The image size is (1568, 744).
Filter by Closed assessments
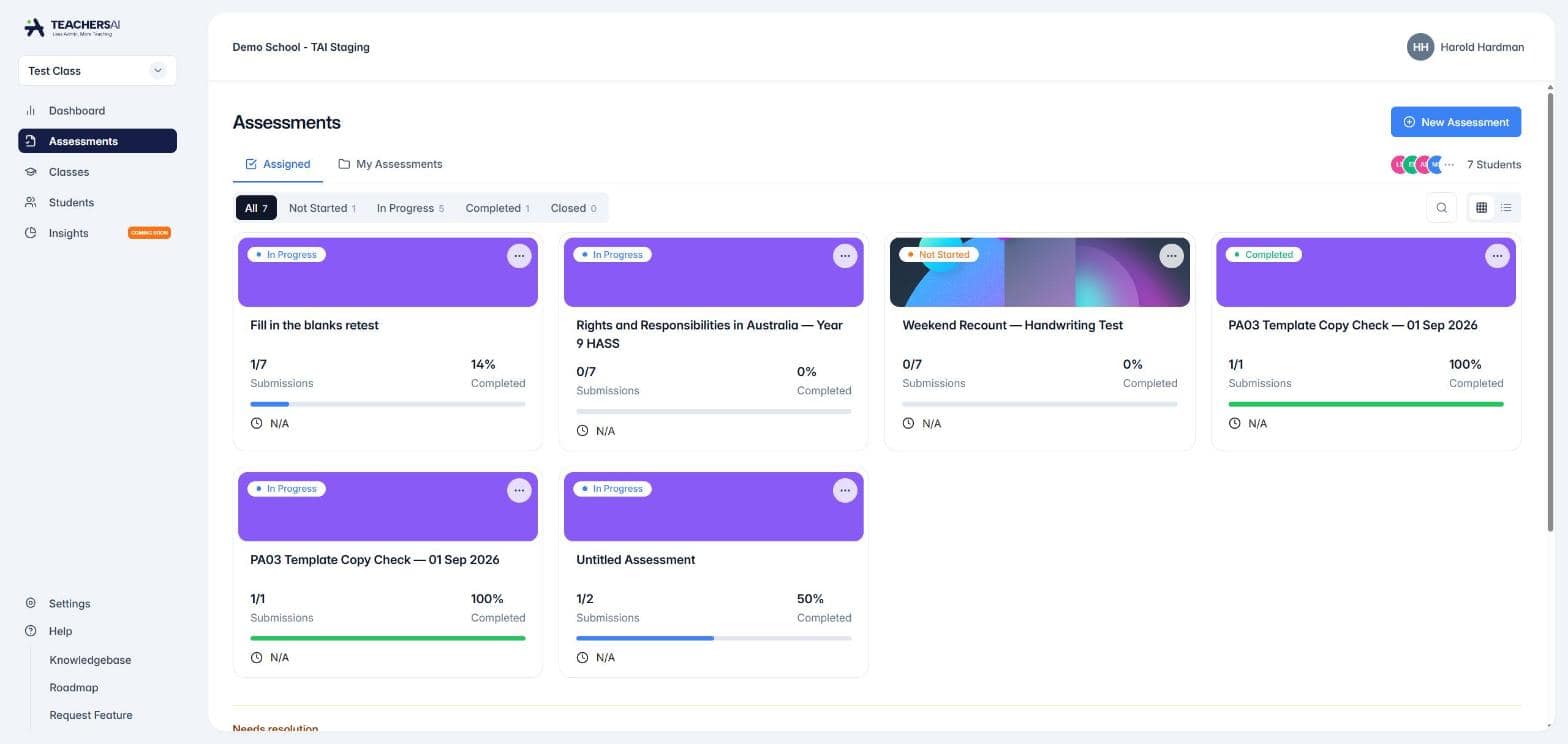coord(573,208)
